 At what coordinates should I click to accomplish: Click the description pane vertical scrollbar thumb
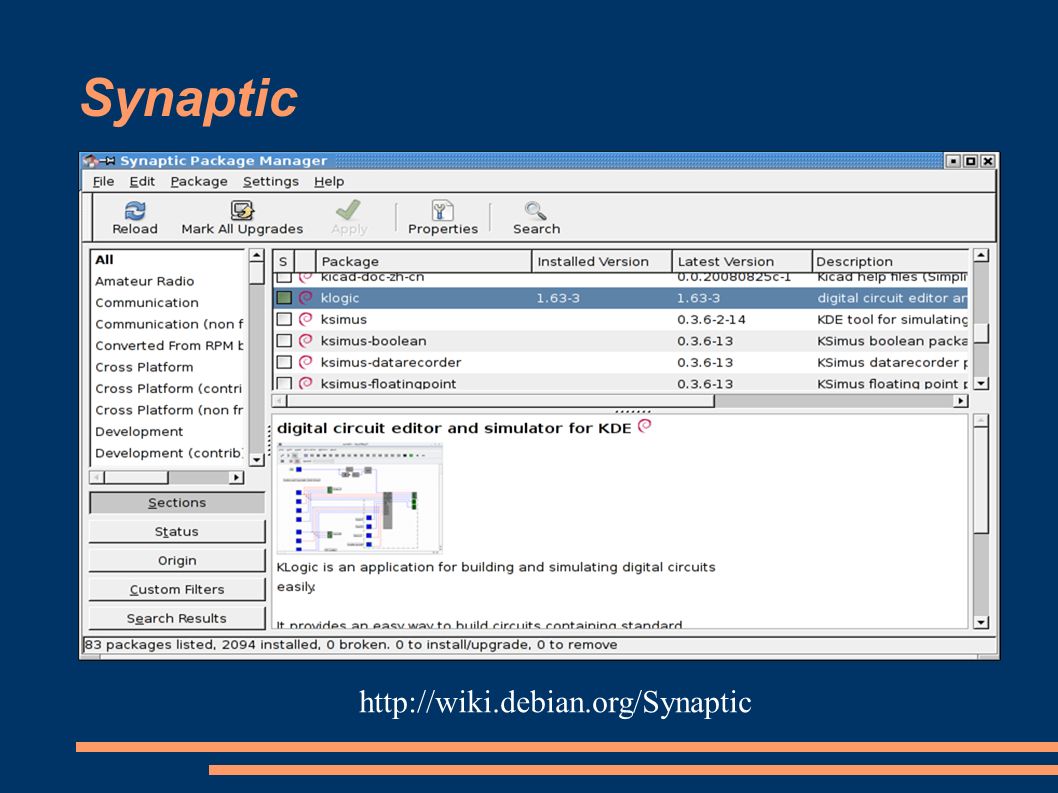982,480
